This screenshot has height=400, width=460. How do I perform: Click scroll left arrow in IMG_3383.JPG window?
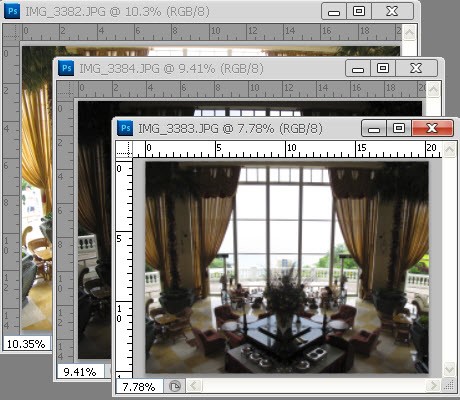coord(194,386)
